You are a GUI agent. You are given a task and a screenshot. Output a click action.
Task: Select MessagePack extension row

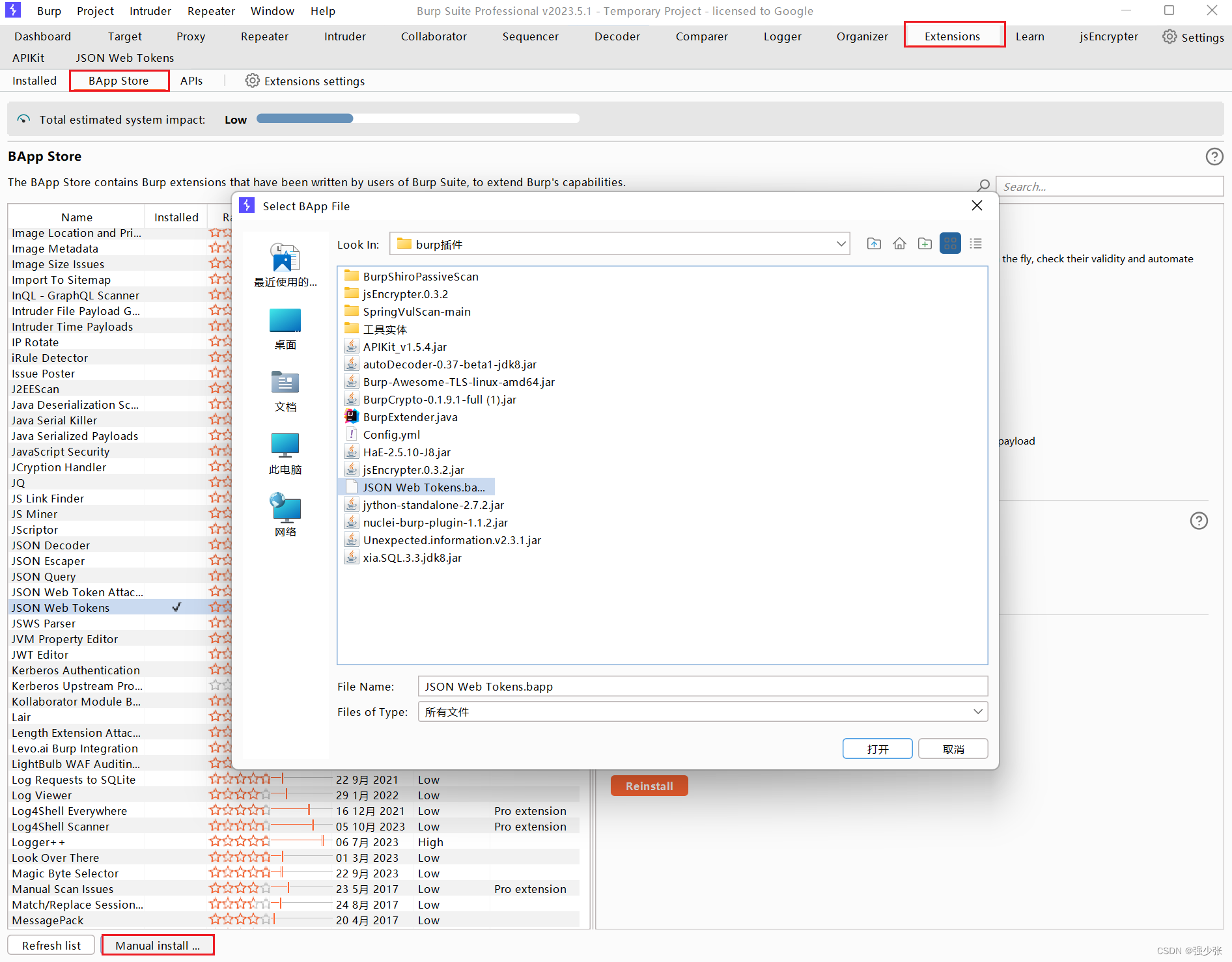(x=294, y=920)
